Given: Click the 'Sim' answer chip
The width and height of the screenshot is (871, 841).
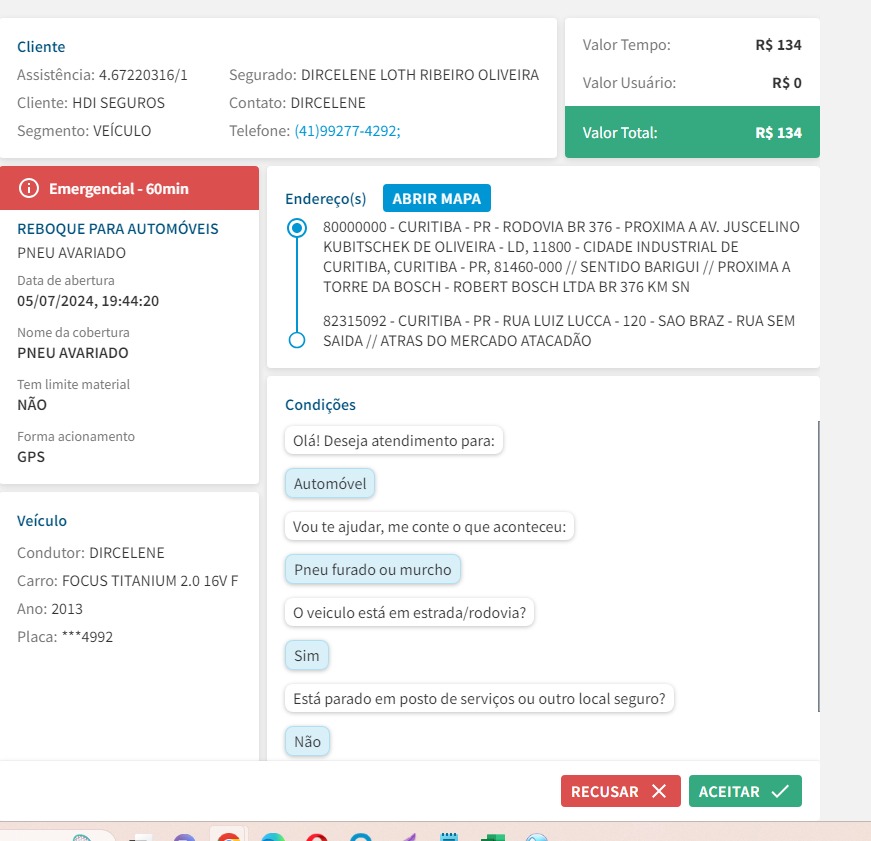Looking at the screenshot, I should 307,655.
